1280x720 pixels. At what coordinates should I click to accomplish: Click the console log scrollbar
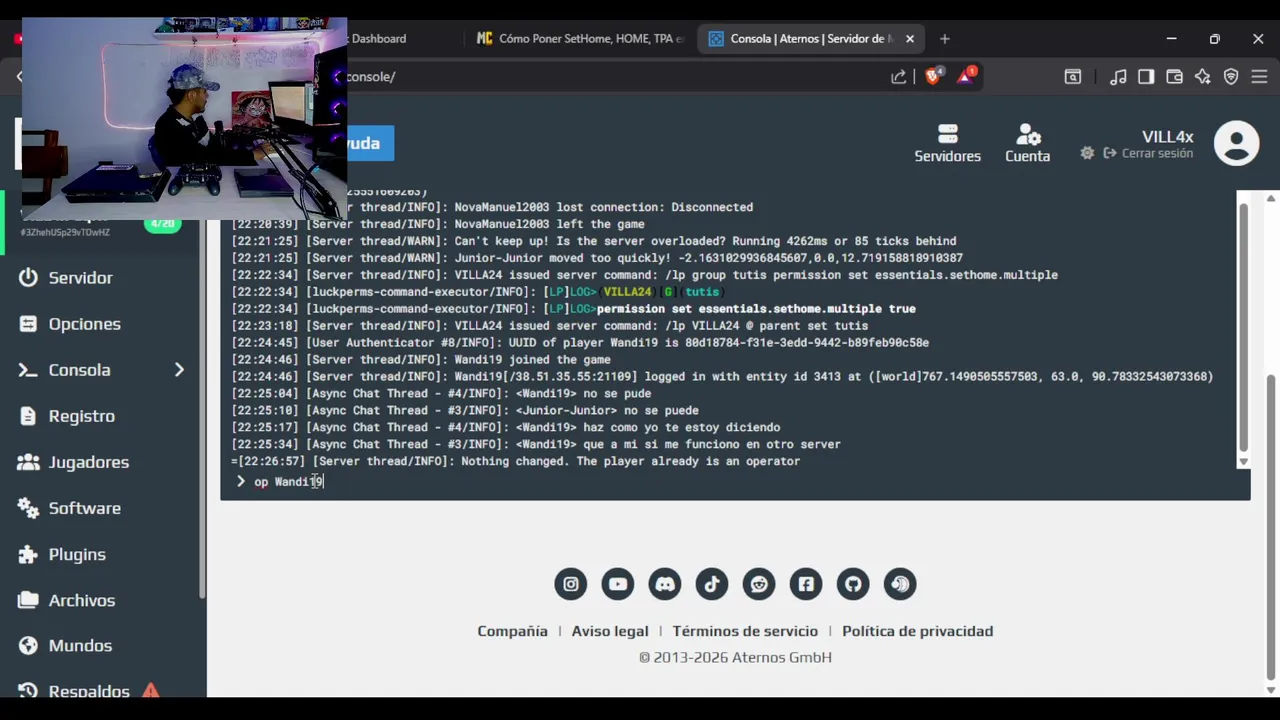point(1243,328)
